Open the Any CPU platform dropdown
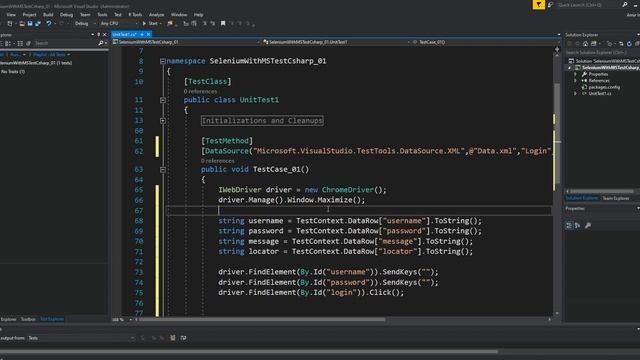Screen dimensions: 640x360 pyautogui.click(x=118, y=24)
